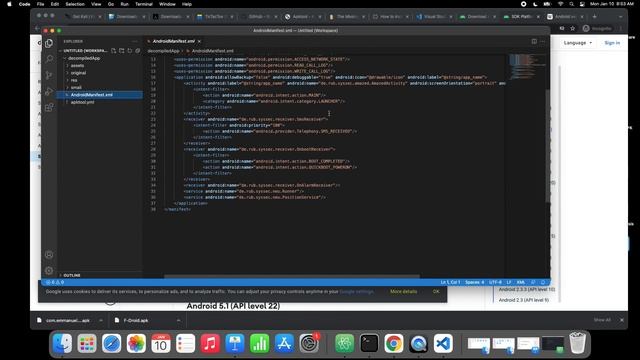Open the Selection menu
Image resolution: width=640 pixels, height=360 pixels.
pos(75,4)
